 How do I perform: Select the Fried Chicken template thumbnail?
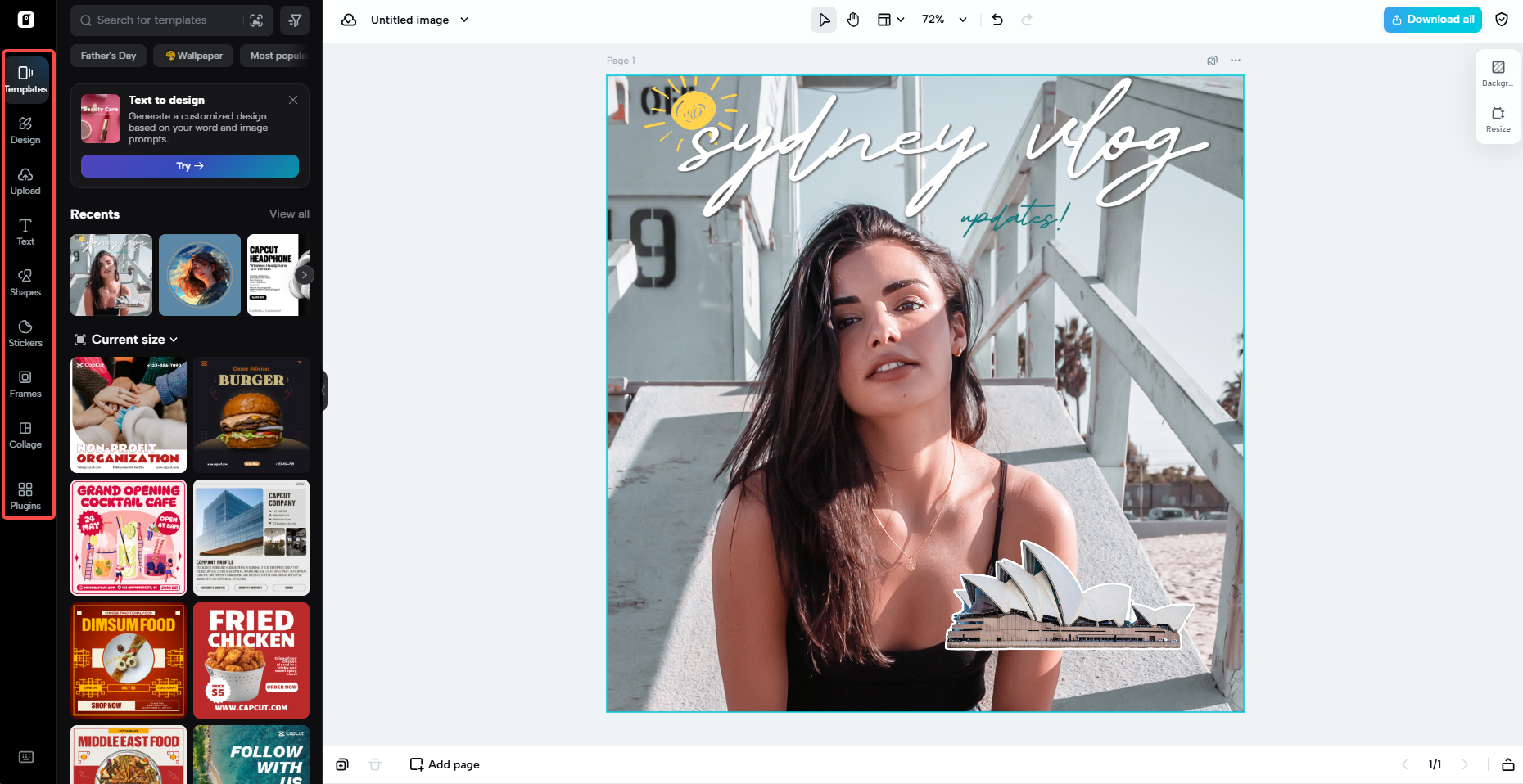tap(251, 660)
